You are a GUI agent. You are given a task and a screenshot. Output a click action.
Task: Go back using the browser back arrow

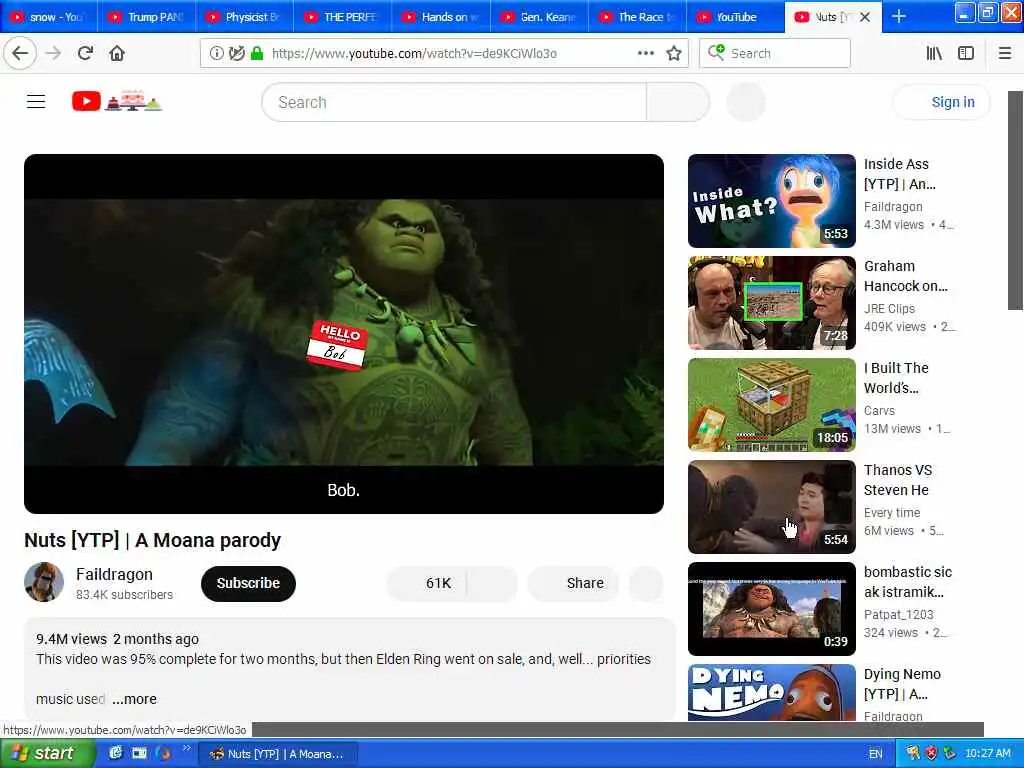(20, 54)
